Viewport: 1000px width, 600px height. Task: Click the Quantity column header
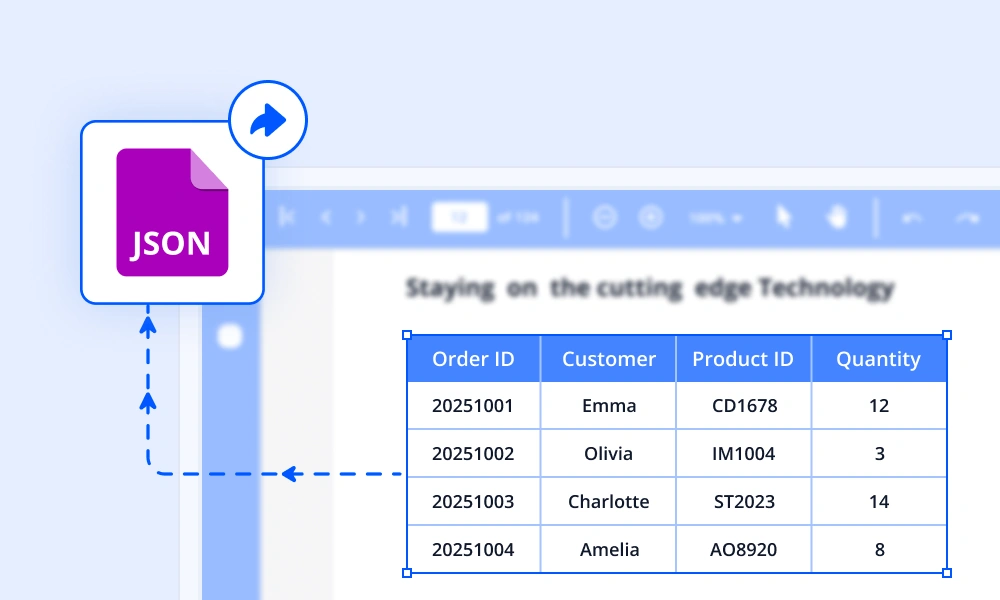coord(878,359)
